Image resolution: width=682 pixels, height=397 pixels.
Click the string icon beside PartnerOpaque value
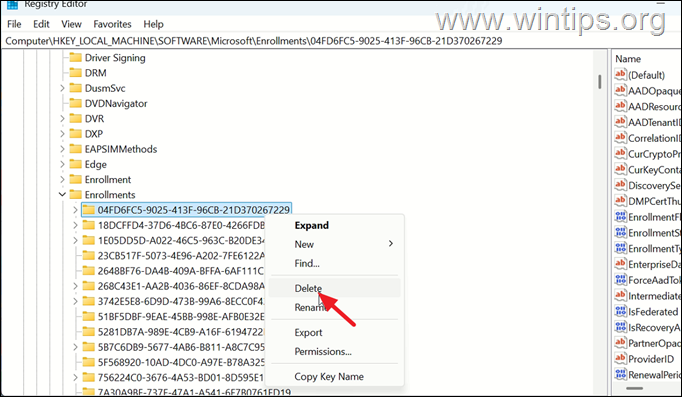click(621, 343)
